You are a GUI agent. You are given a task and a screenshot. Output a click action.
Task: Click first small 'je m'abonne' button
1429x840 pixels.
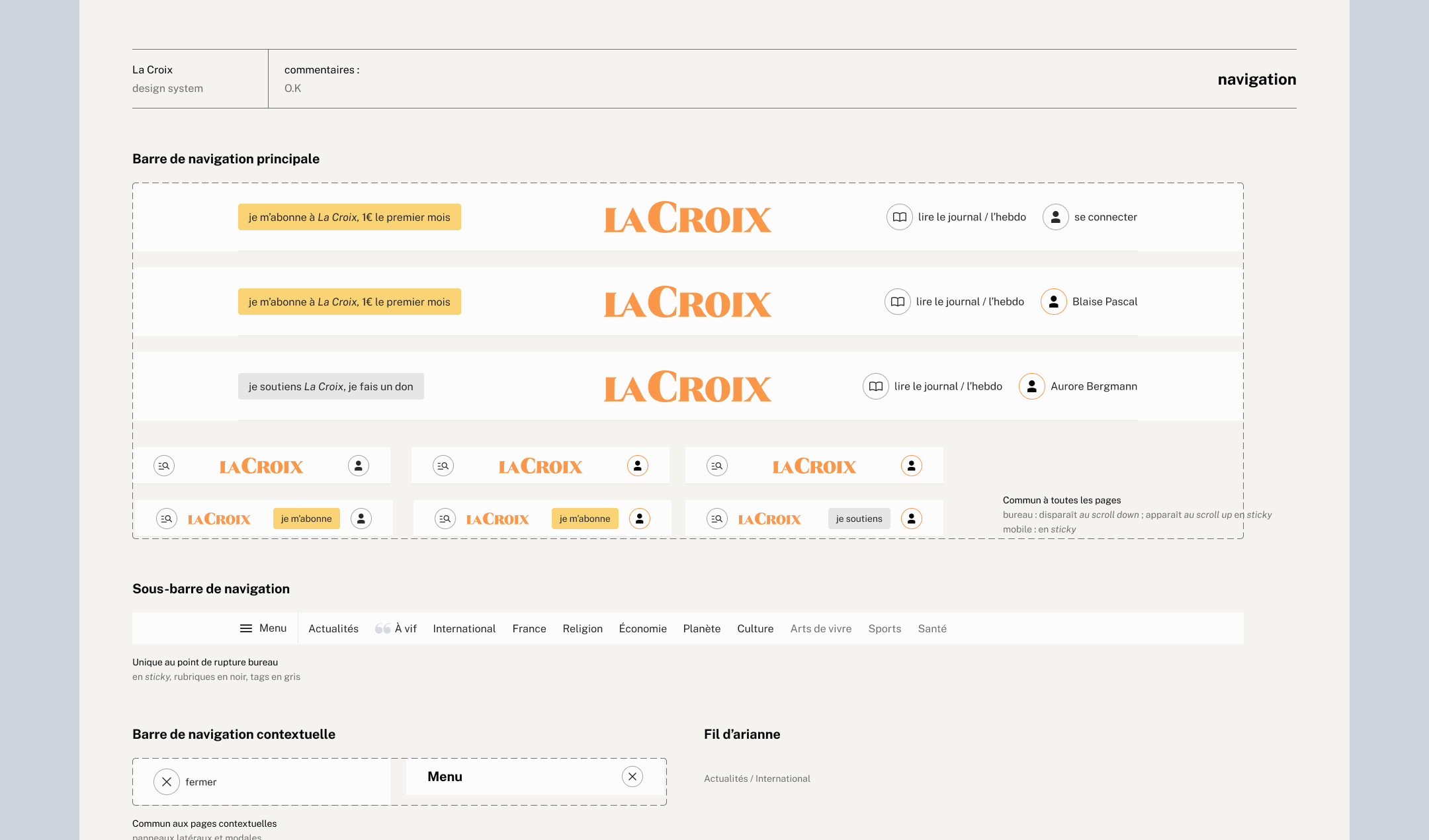tap(306, 519)
